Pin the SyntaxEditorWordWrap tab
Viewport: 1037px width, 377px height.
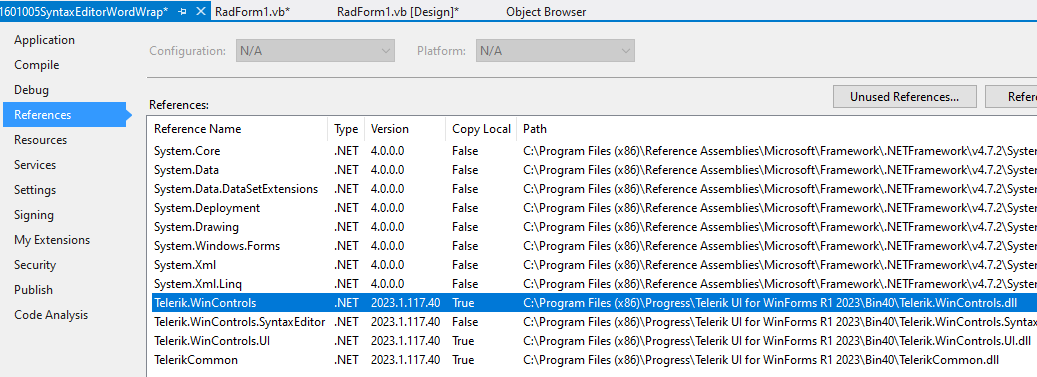pyautogui.click(x=183, y=12)
